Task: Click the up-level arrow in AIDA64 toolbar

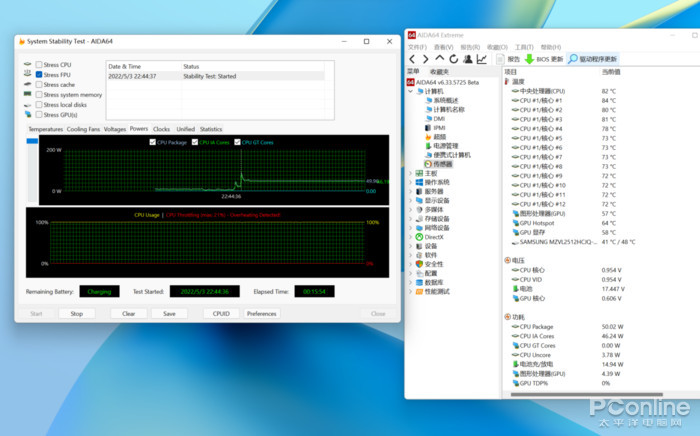Action: (439, 58)
